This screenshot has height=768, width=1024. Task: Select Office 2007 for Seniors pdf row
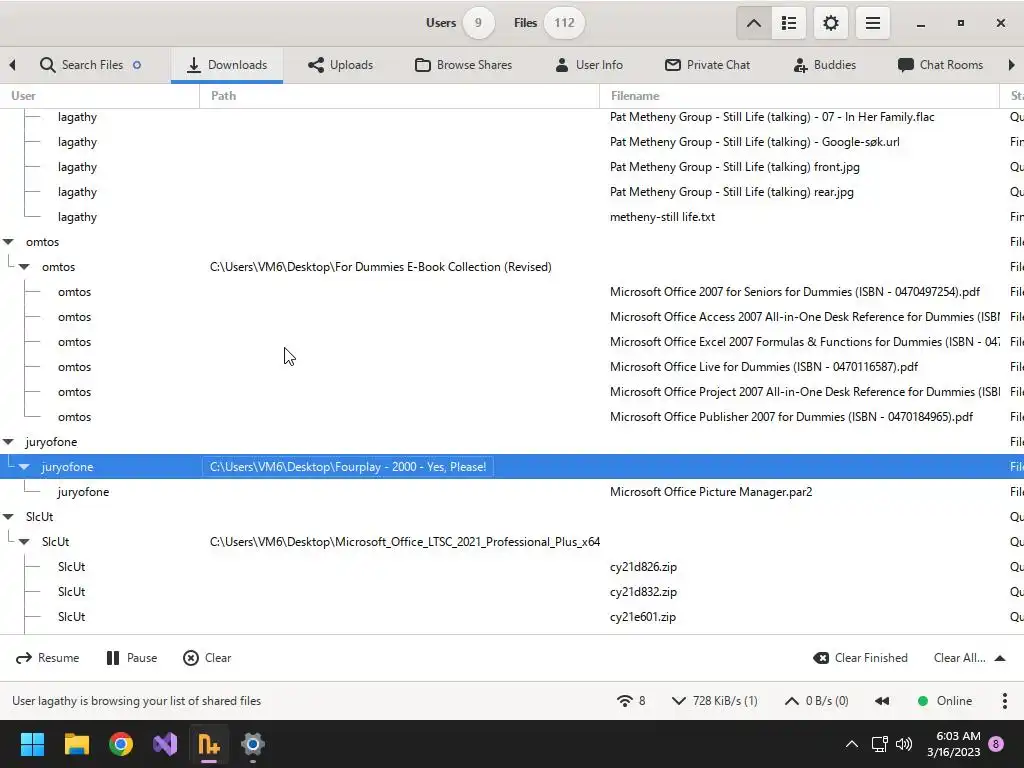tap(512, 292)
